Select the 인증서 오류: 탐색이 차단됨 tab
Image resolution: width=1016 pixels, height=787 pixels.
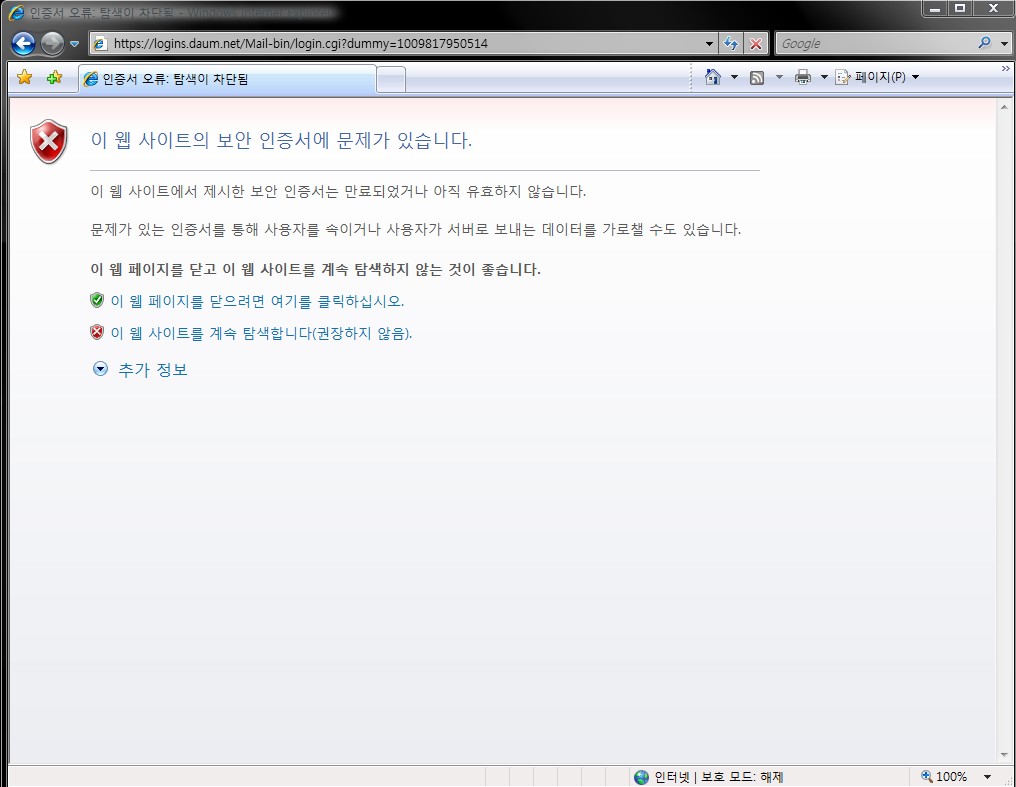tap(227, 79)
